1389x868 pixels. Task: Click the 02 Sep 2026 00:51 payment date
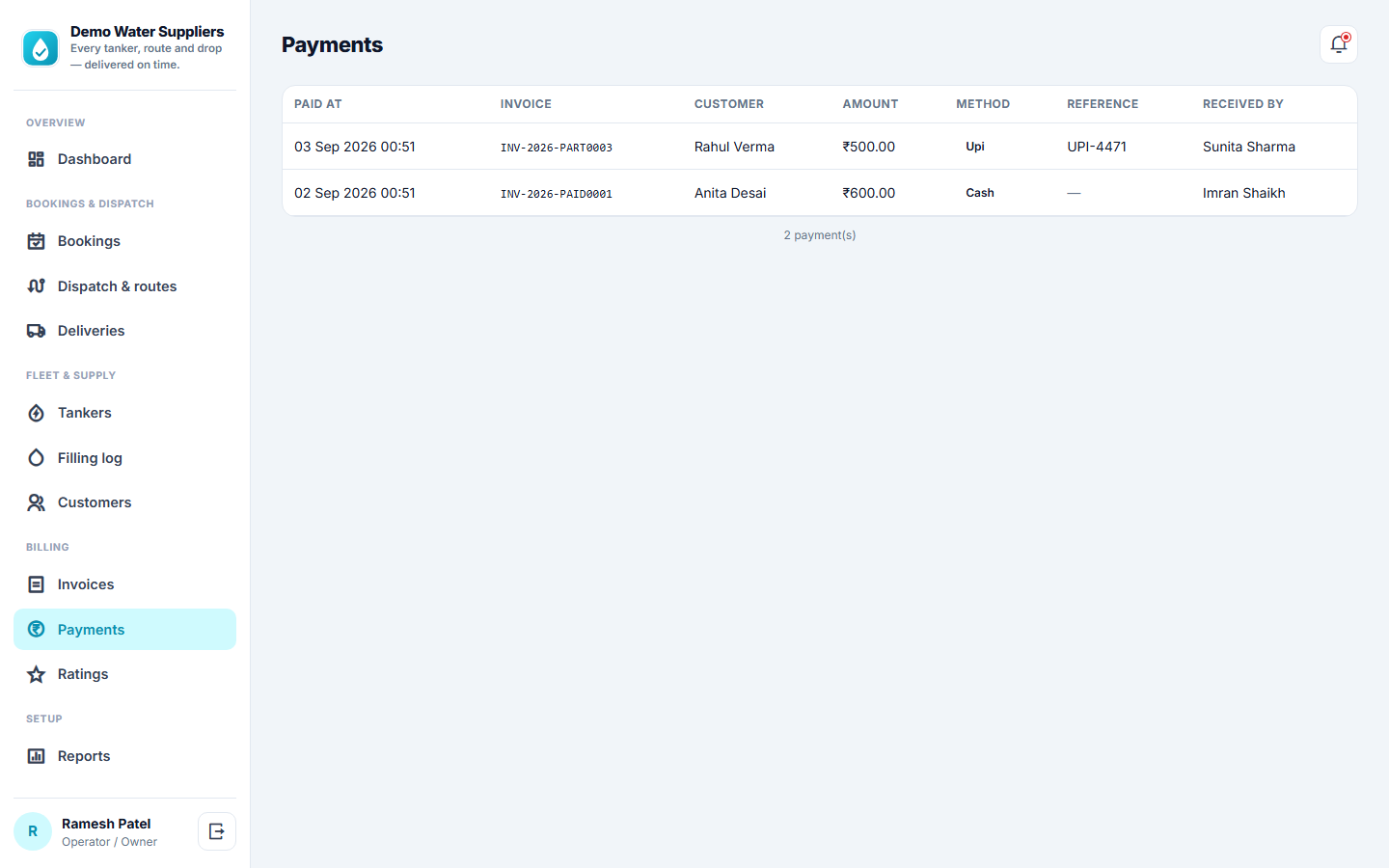pyautogui.click(x=355, y=193)
